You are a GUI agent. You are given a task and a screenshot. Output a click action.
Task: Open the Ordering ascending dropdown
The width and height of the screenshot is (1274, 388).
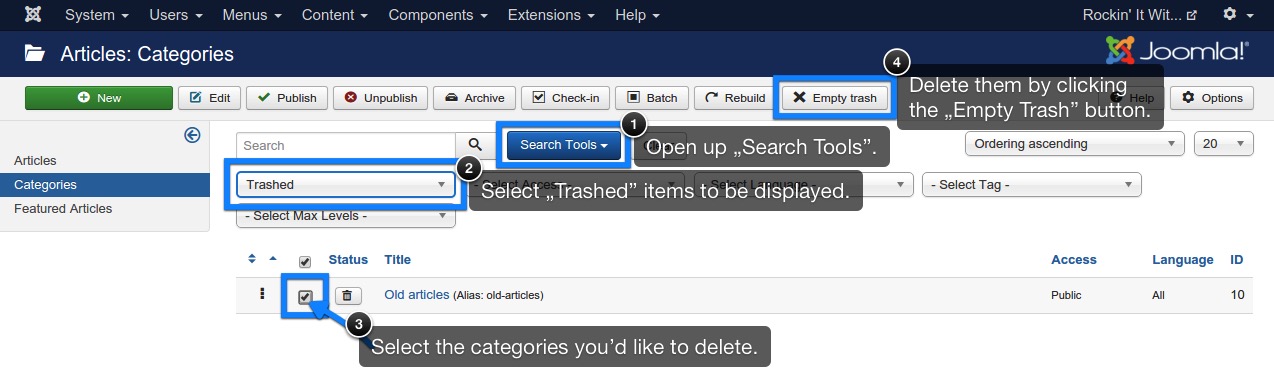point(1075,144)
